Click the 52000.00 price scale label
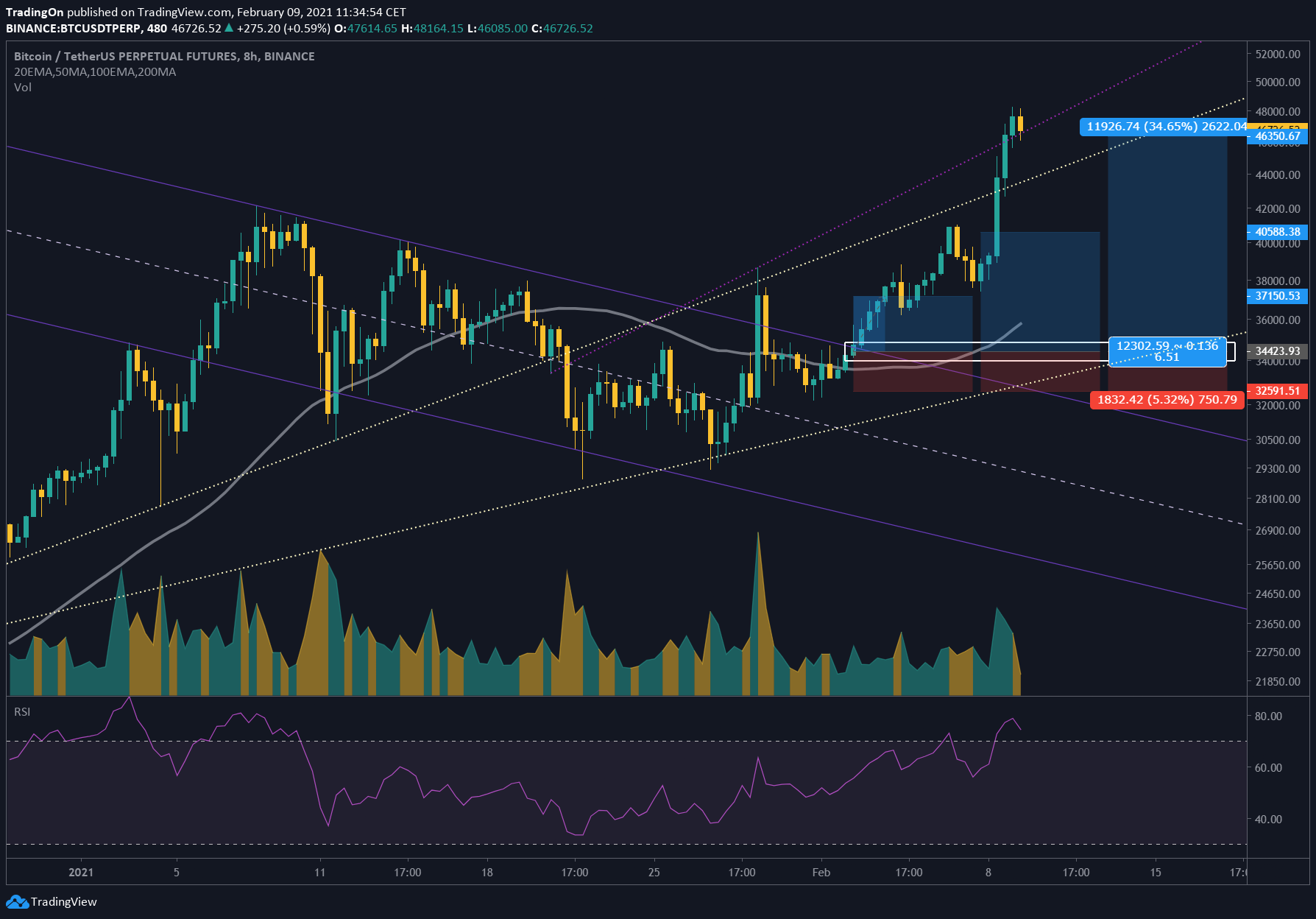This screenshot has width=1316, height=919. point(1278,54)
